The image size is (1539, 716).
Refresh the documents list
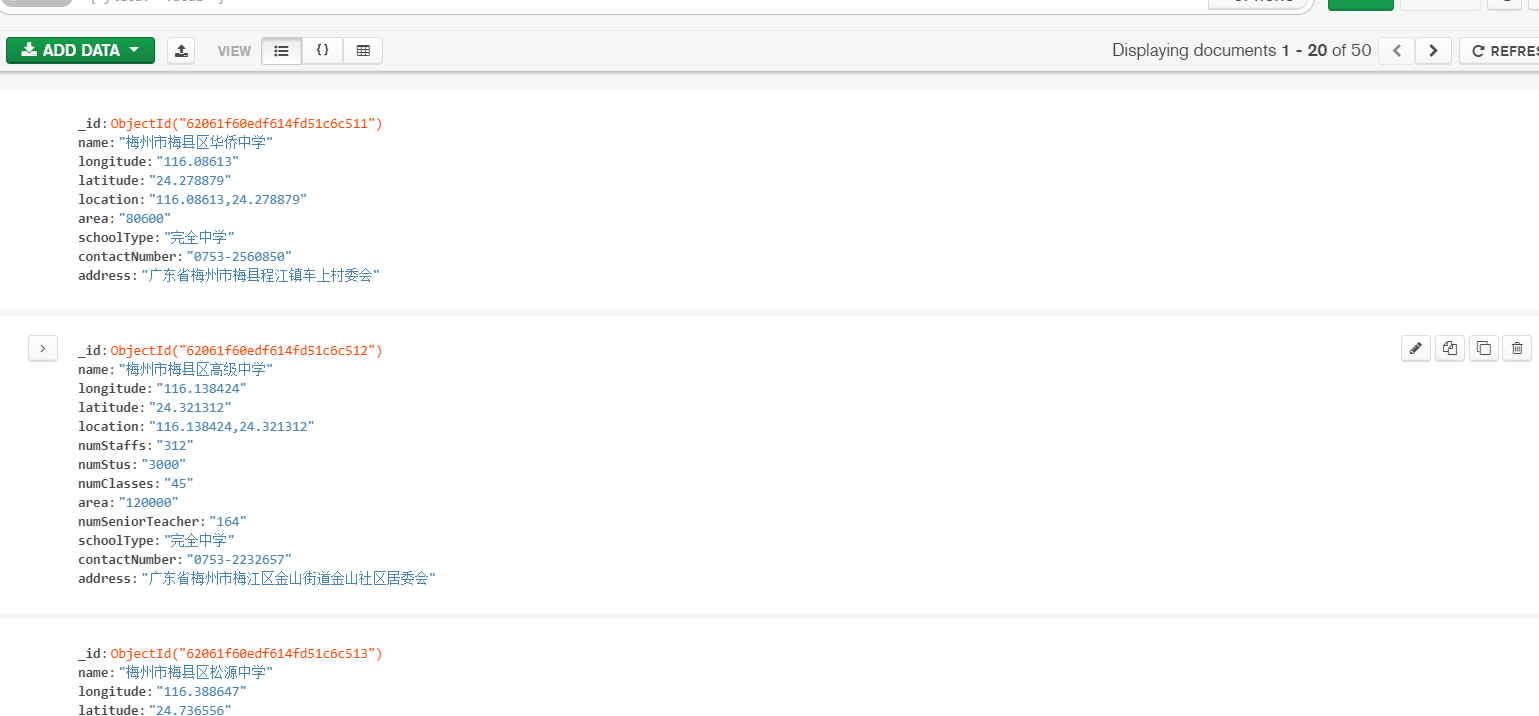click(1500, 51)
